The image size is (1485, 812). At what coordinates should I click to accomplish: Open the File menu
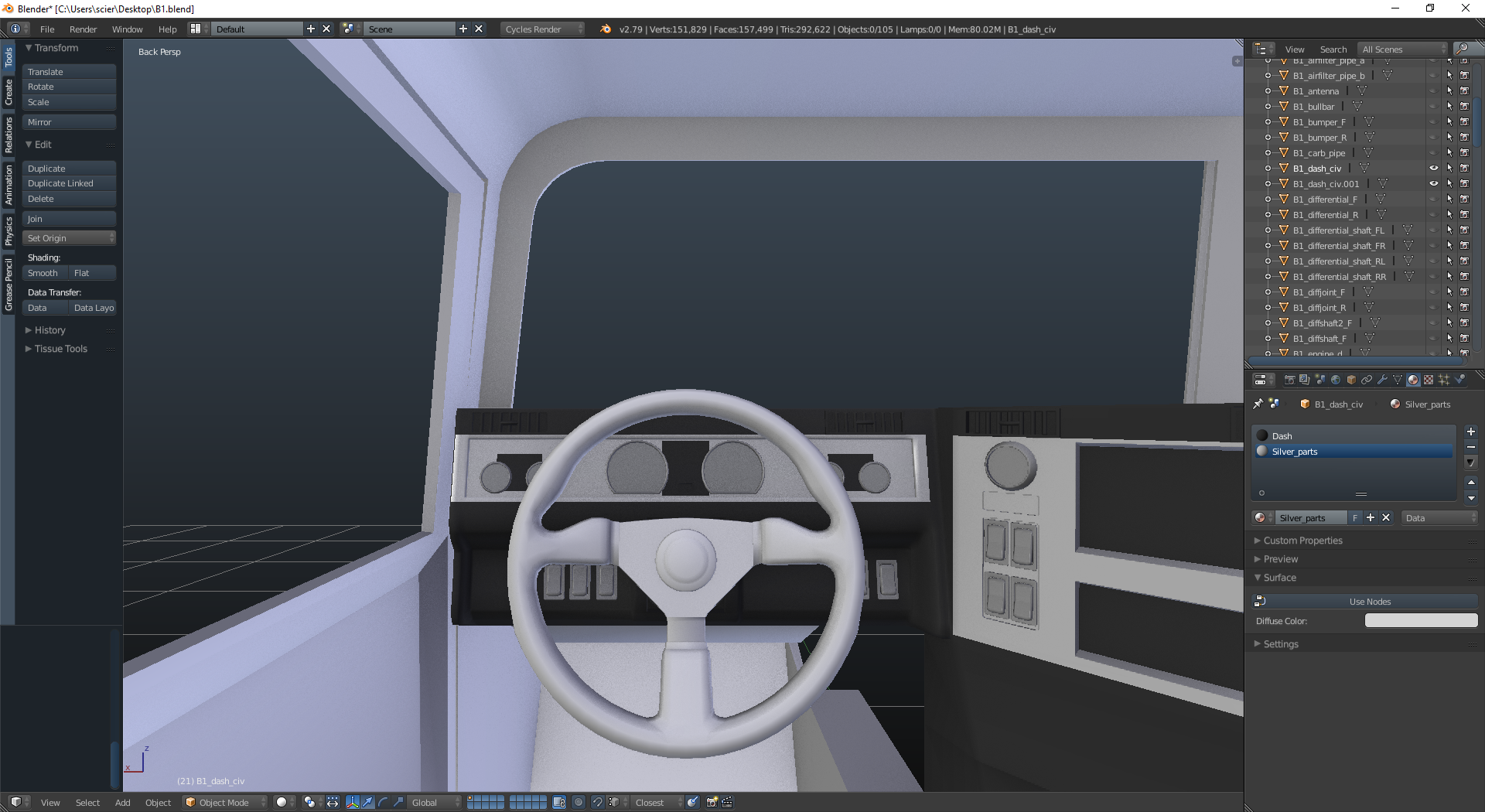point(47,29)
